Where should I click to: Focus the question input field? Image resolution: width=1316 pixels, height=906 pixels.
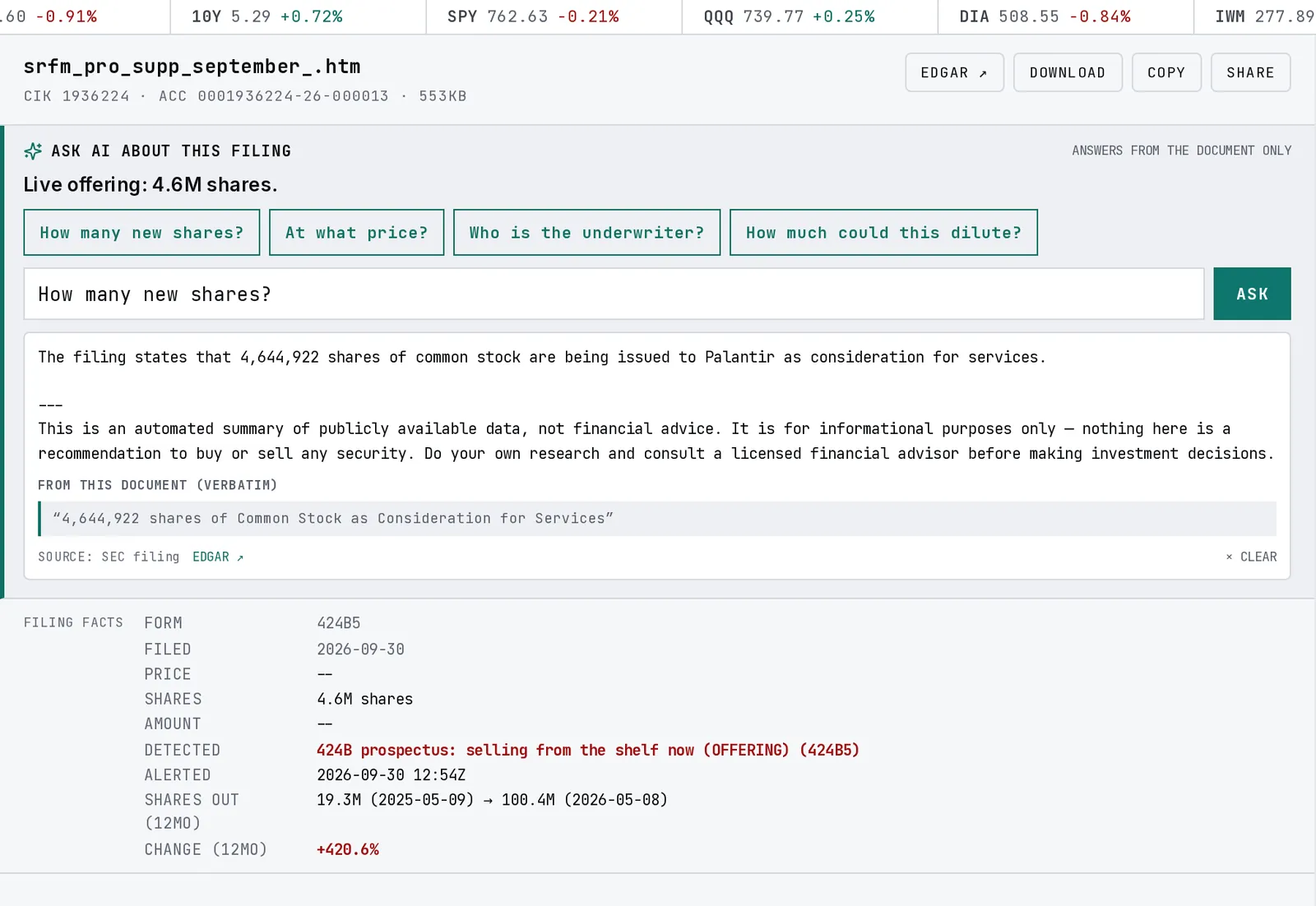(x=614, y=294)
